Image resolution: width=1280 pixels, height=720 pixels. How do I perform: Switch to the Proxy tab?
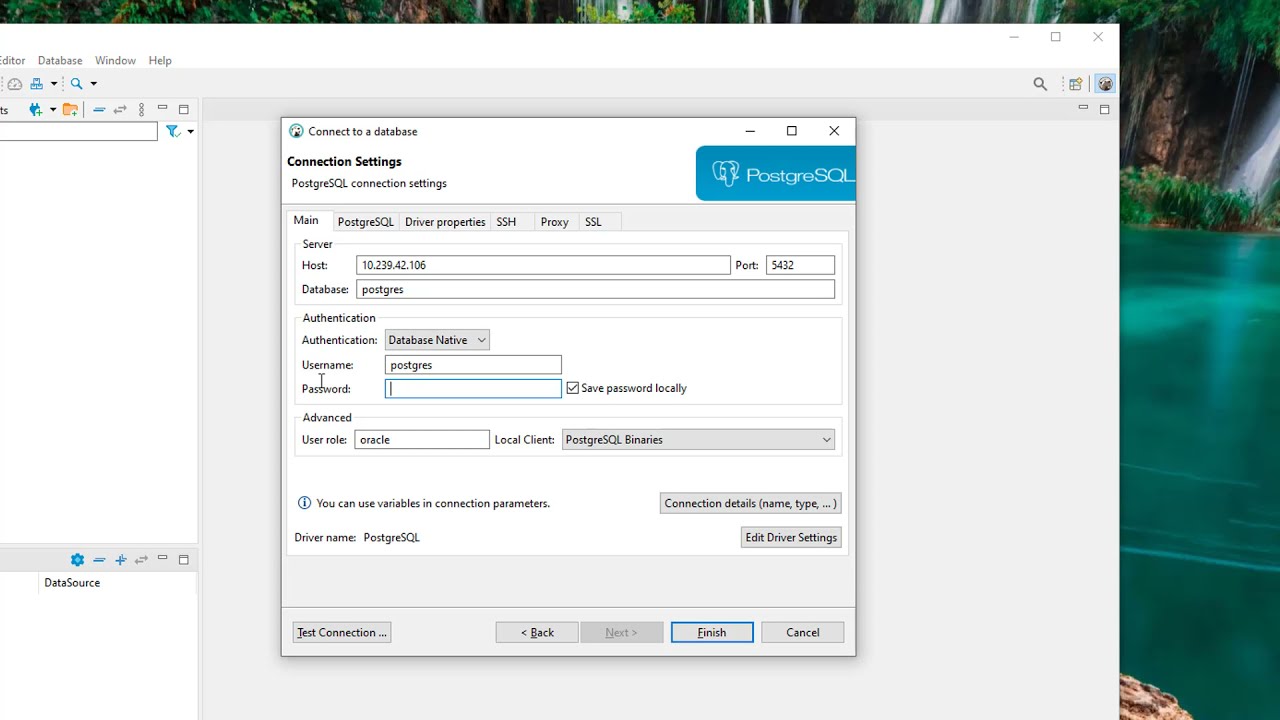pyautogui.click(x=554, y=222)
